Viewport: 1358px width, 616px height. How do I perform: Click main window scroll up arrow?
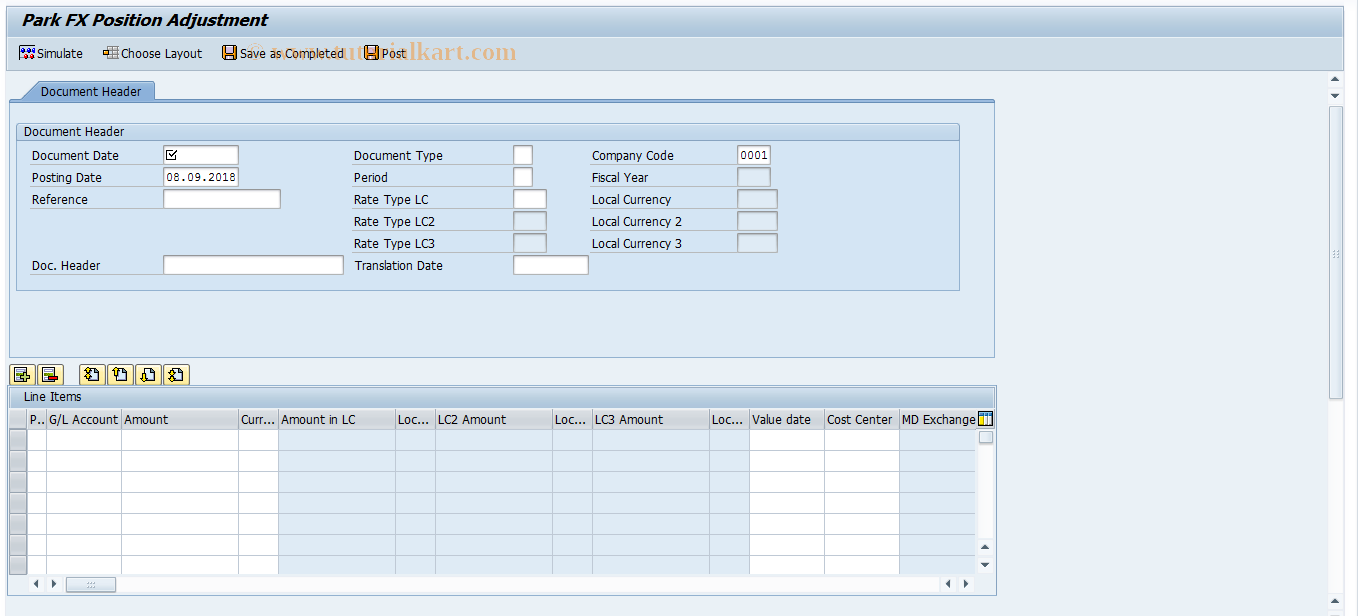[1335, 79]
